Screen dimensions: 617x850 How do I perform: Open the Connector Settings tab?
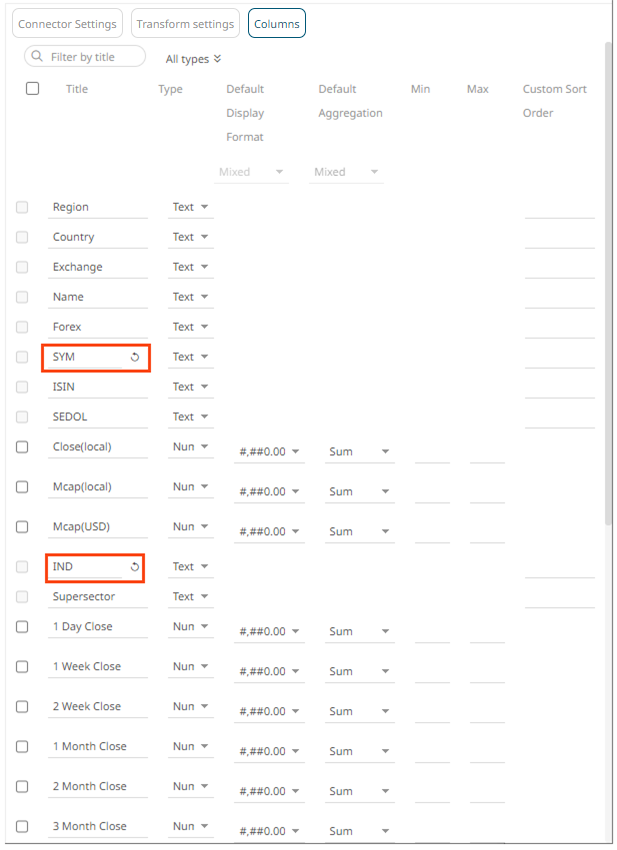pyautogui.click(x=67, y=24)
